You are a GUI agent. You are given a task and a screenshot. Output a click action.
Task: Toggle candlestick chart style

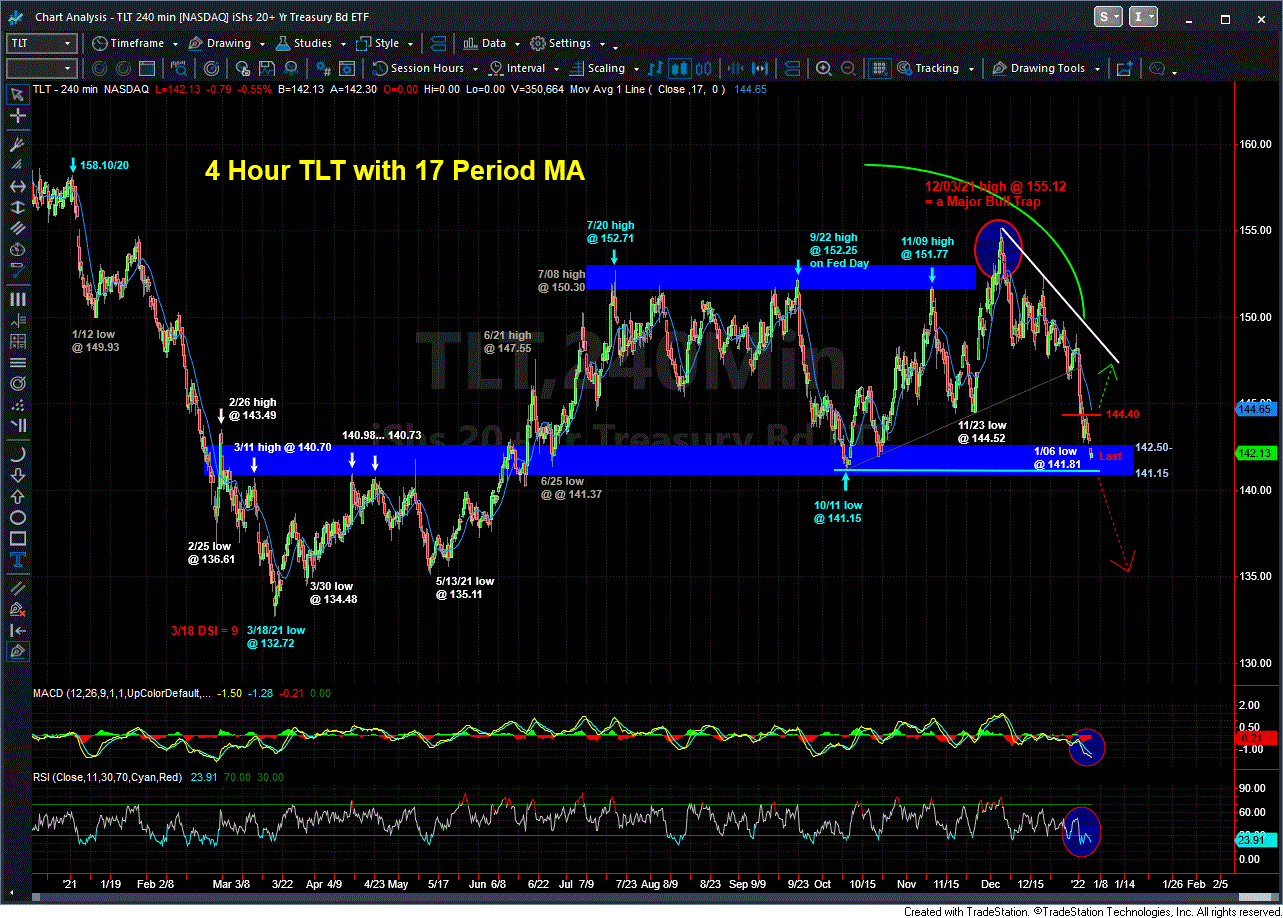tap(680, 68)
